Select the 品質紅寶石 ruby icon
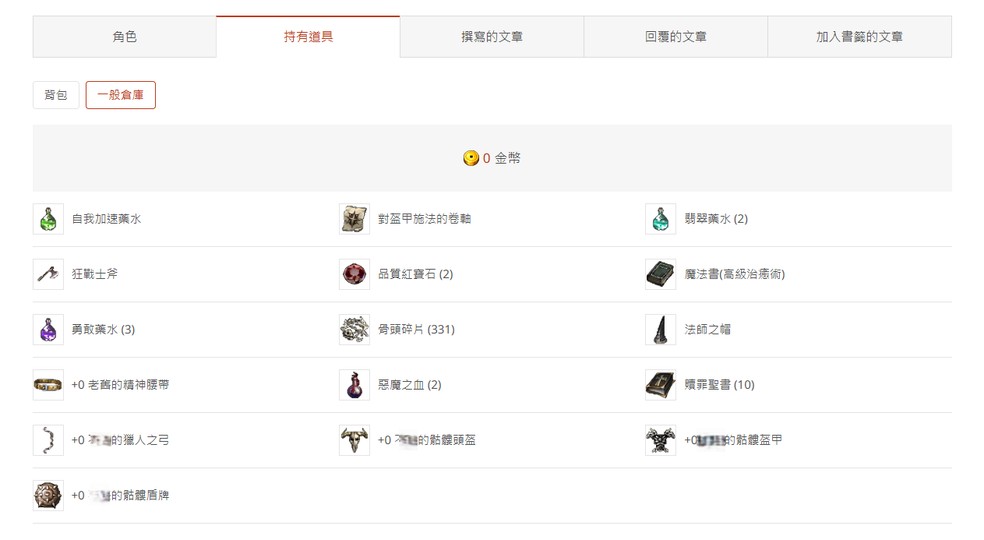Image resolution: width=984 pixels, height=540 pixels. coord(354,274)
